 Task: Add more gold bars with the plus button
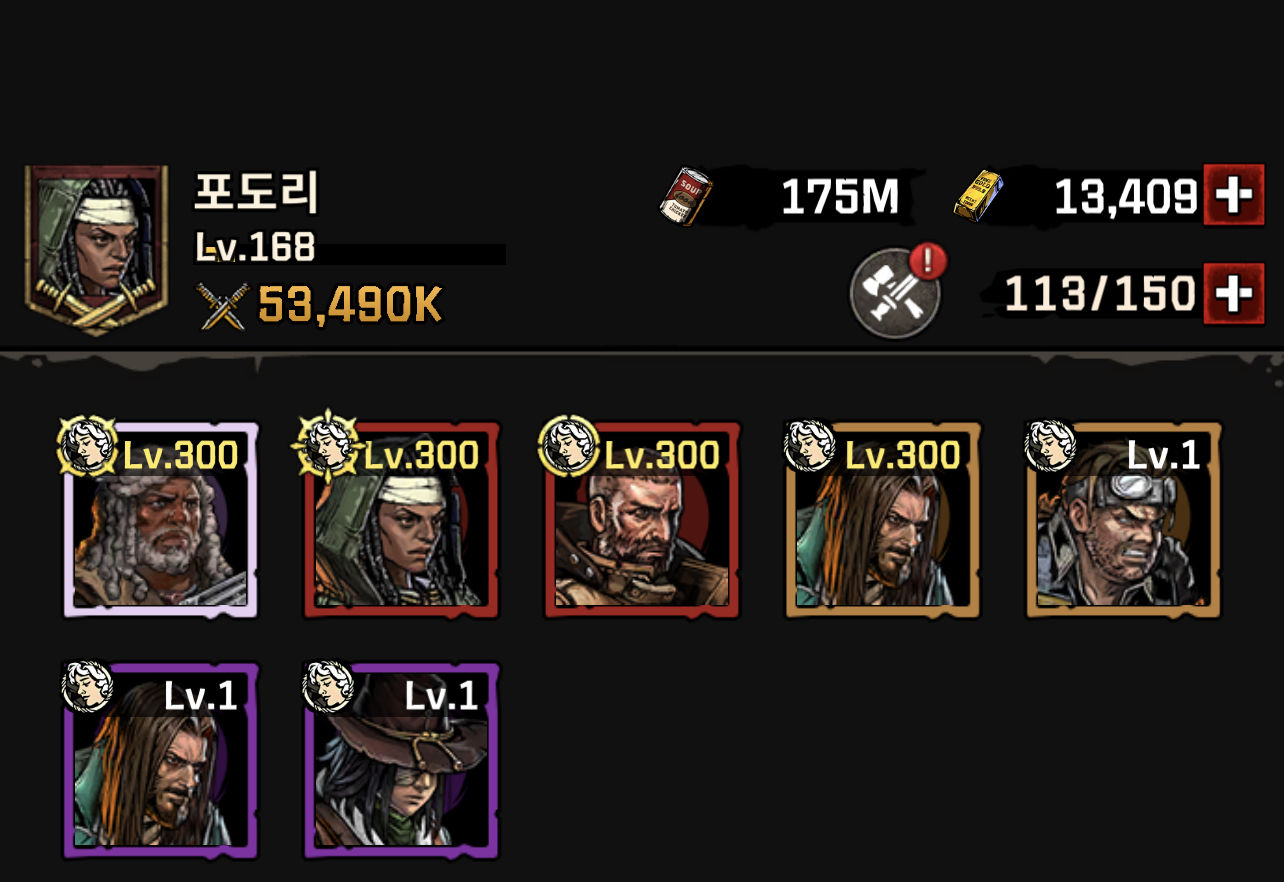coord(1233,197)
